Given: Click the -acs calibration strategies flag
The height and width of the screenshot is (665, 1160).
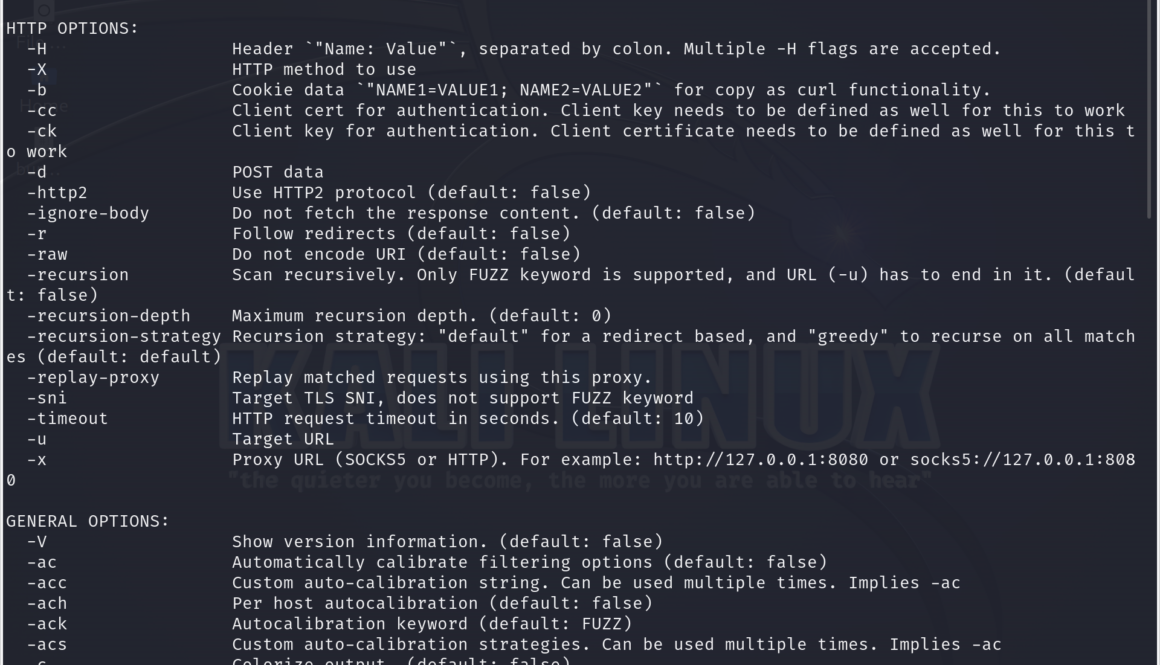Looking at the screenshot, I should pyautogui.click(x=46, y=645).
